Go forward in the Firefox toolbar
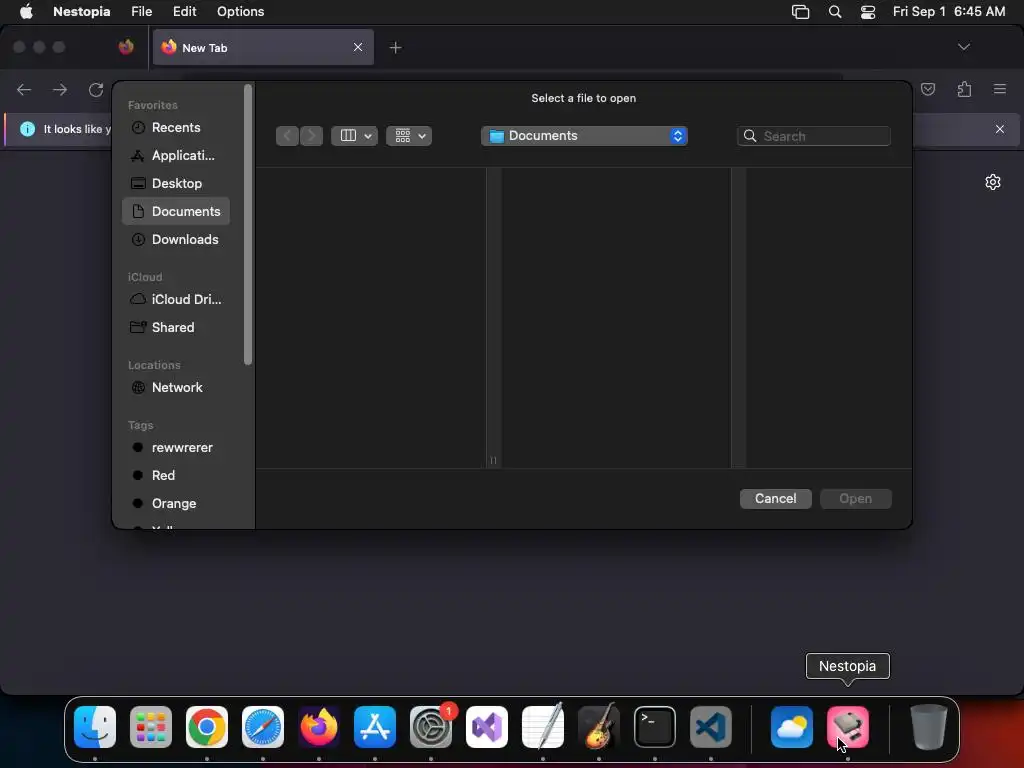The image size is (1024, 768). pyautogui.click(x=60, y=89)
